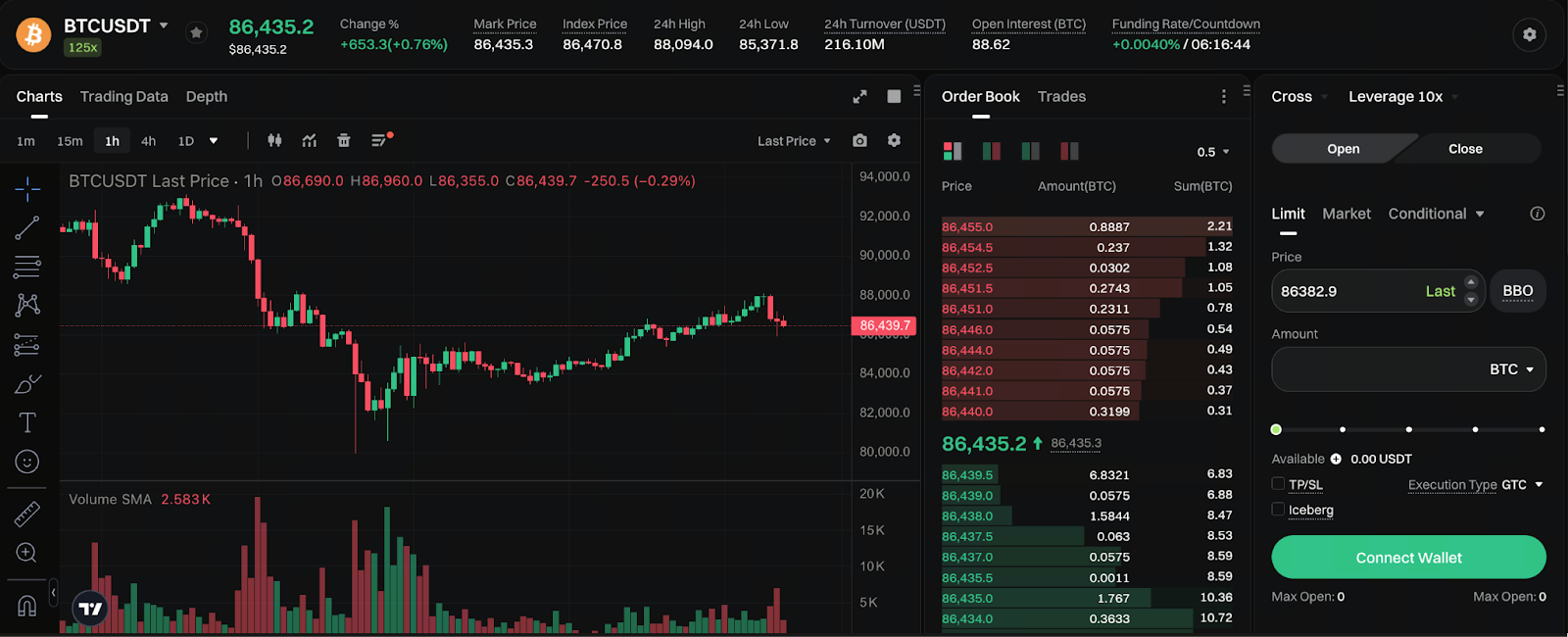Select the crosshair cursor tool
The width and height of the screenshot is (1568, 637).
coord(27,188)
